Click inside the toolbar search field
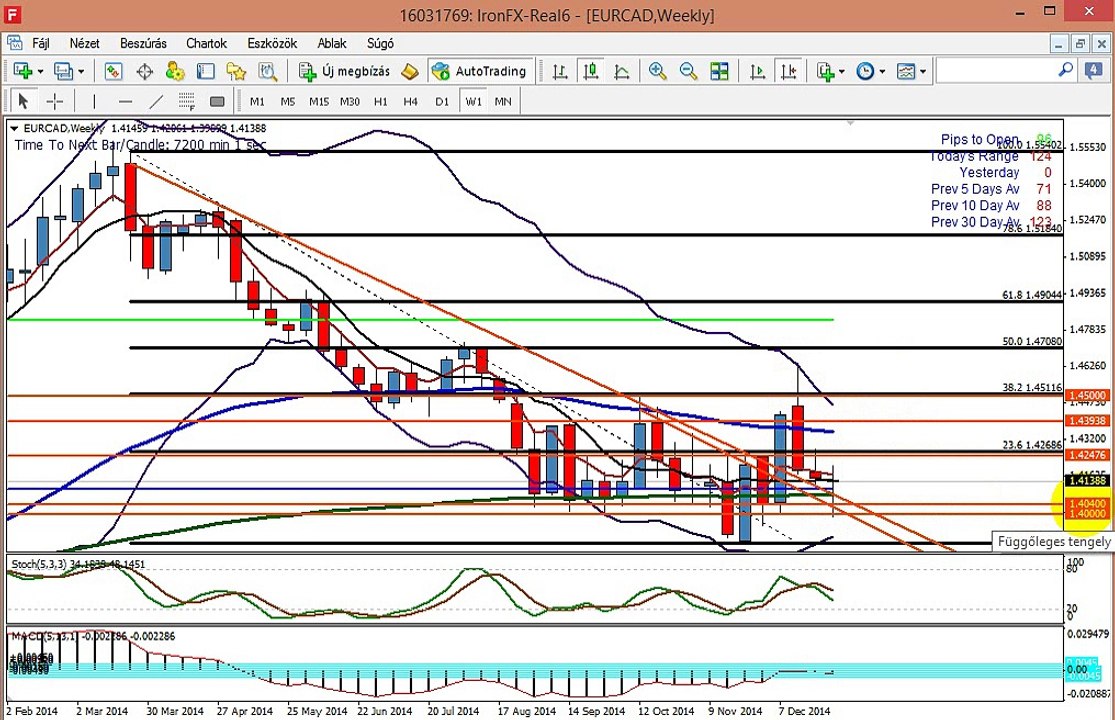 996,71
